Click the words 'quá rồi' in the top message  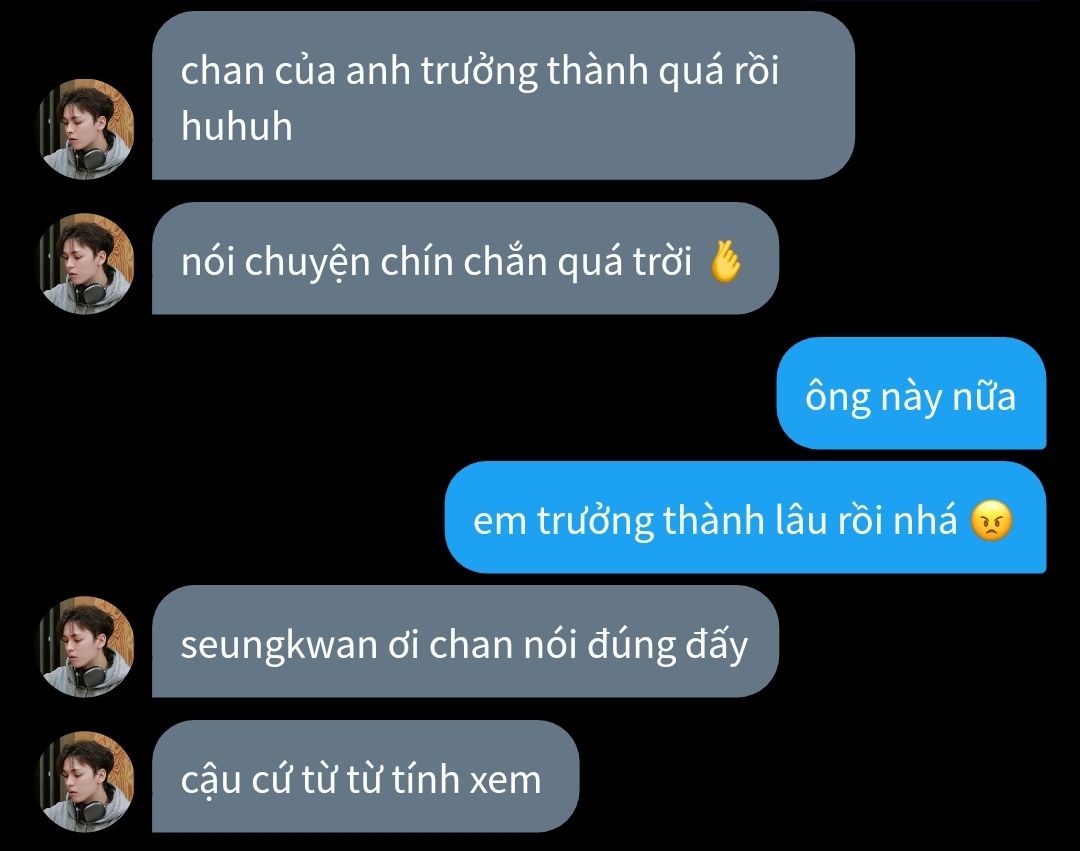(718, 70)
